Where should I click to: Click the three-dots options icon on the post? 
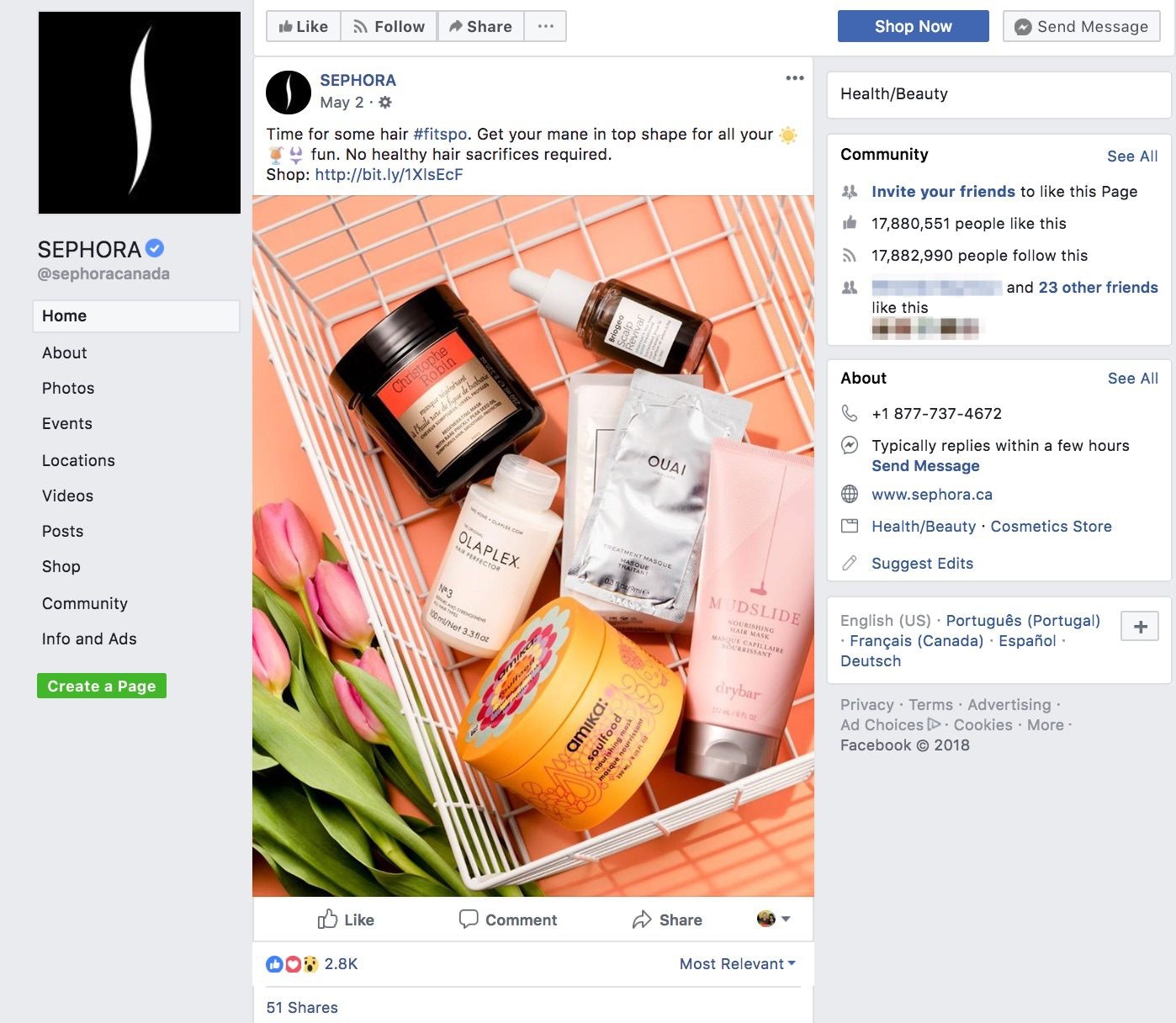(x=795, y=78)
